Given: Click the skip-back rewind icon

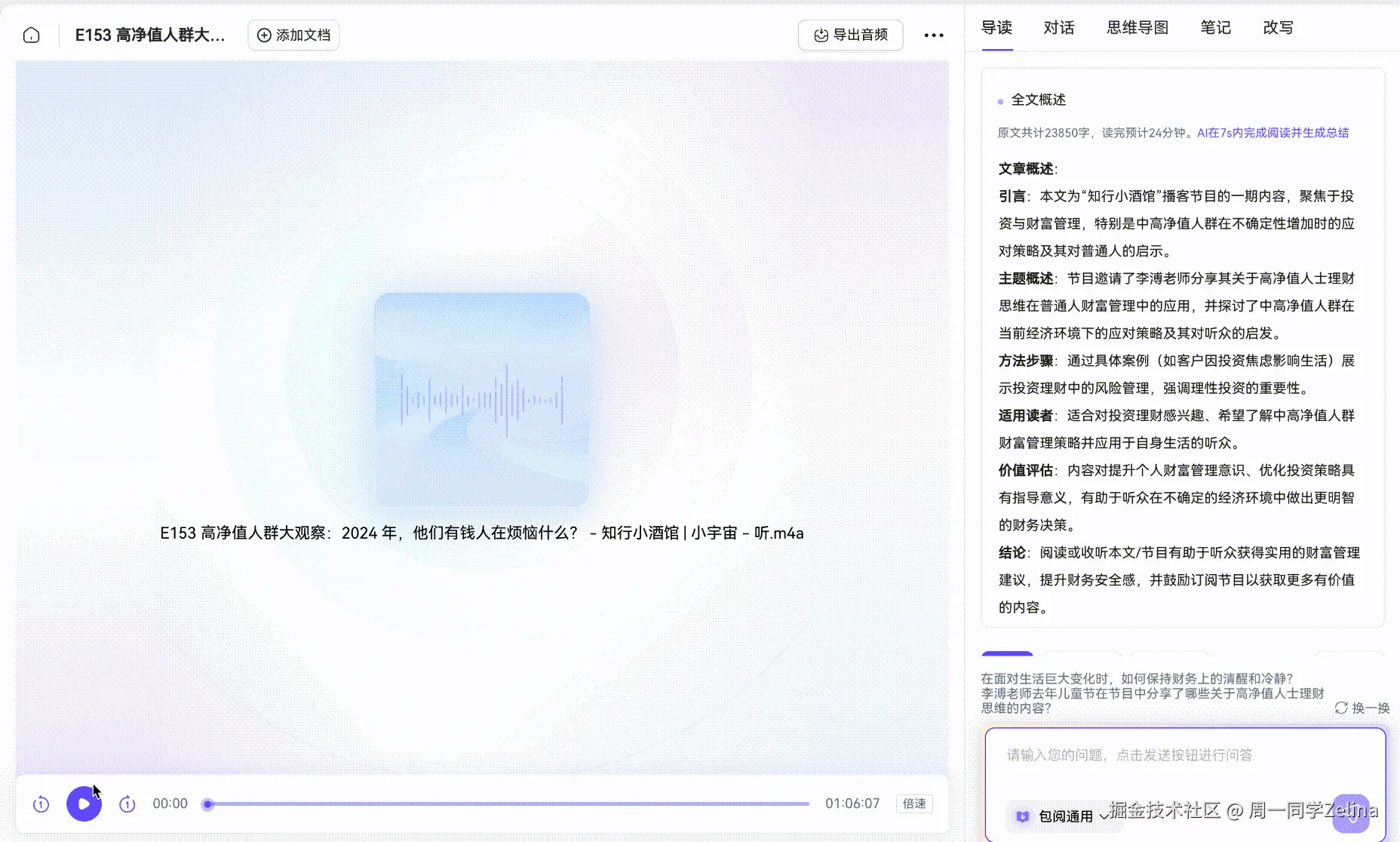Looking at the screenshot, I should (41, 804).
